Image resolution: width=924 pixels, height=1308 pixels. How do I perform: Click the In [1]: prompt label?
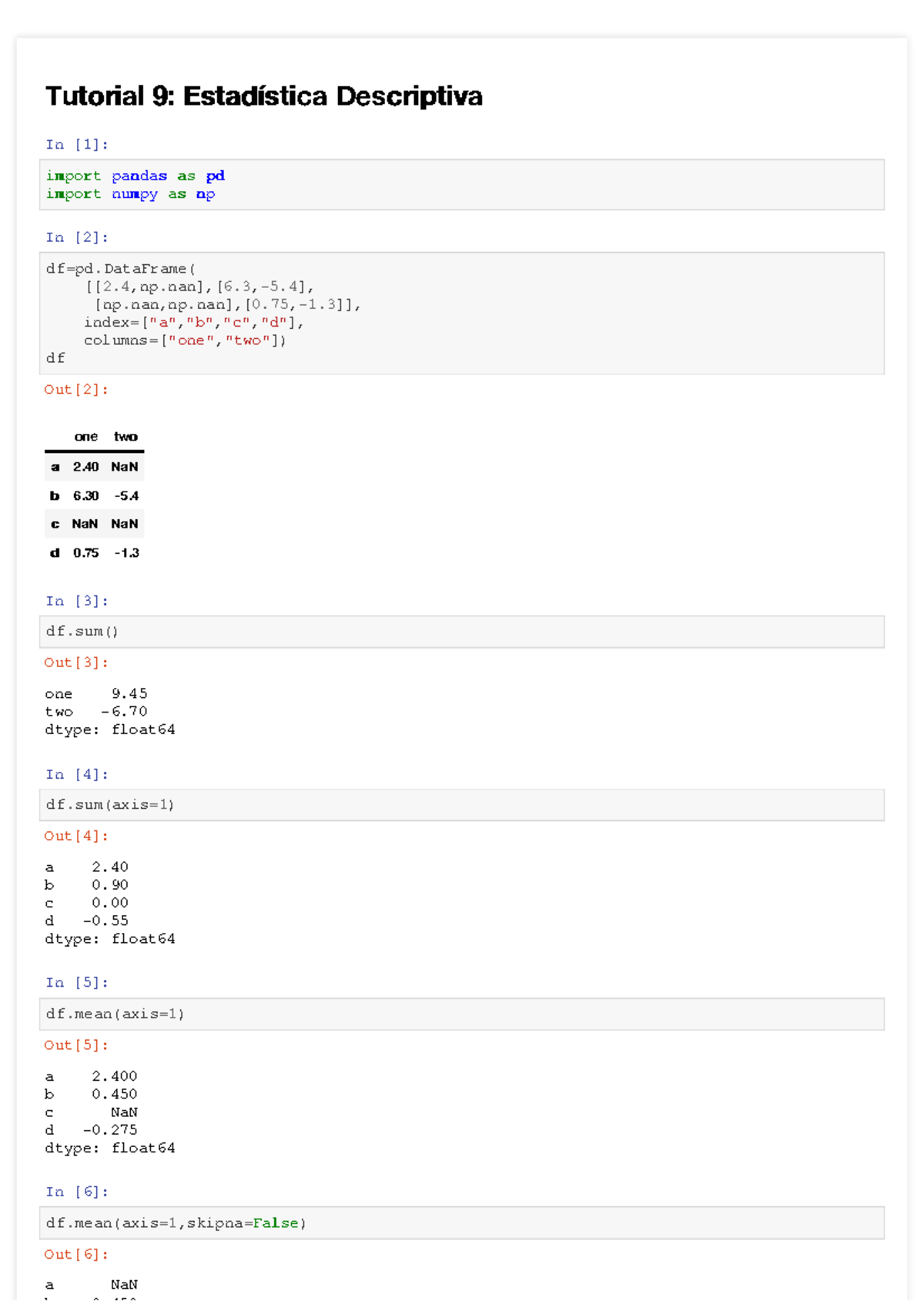[x=76, y=145]
